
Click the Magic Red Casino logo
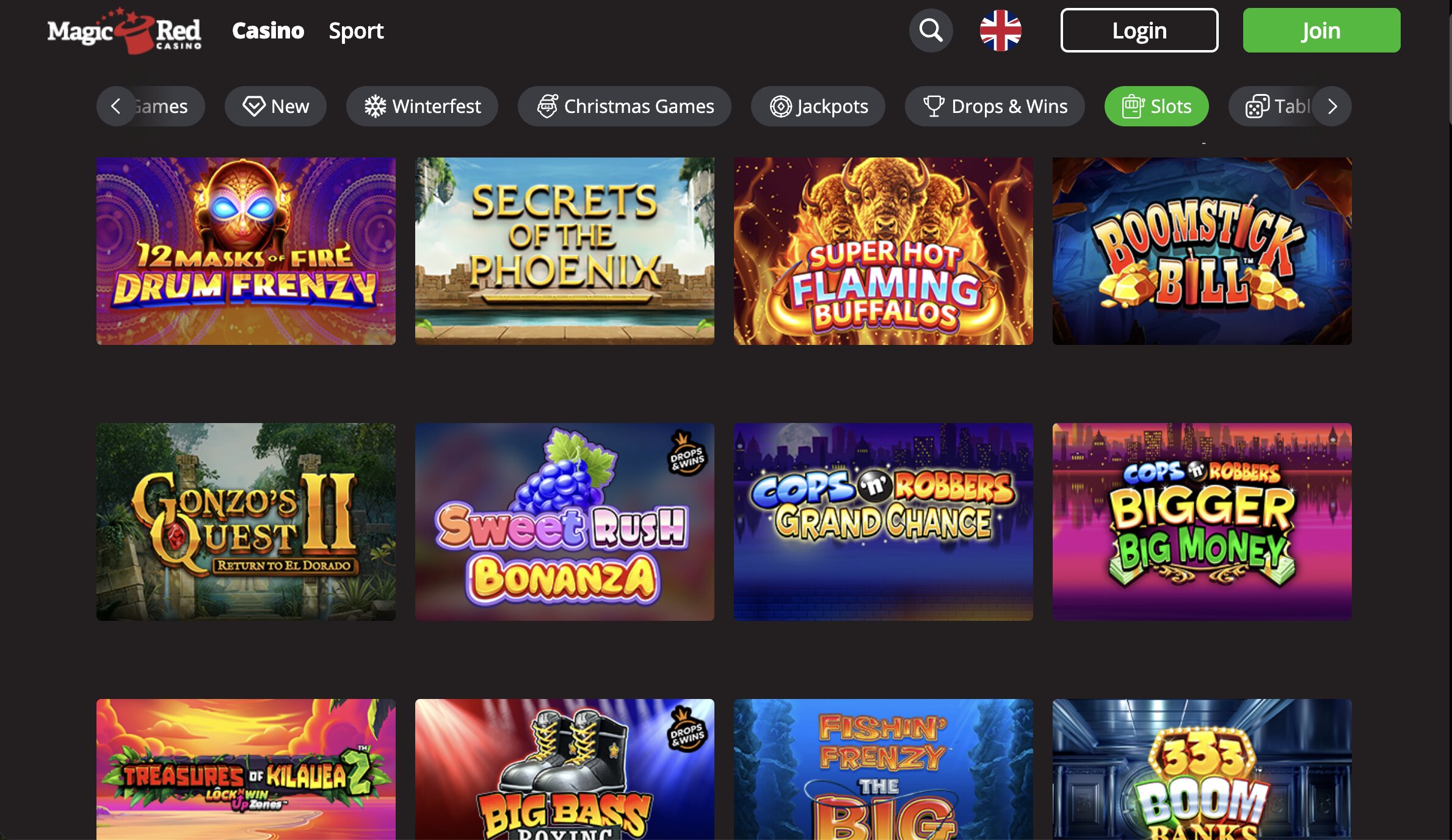click(125, 31)
